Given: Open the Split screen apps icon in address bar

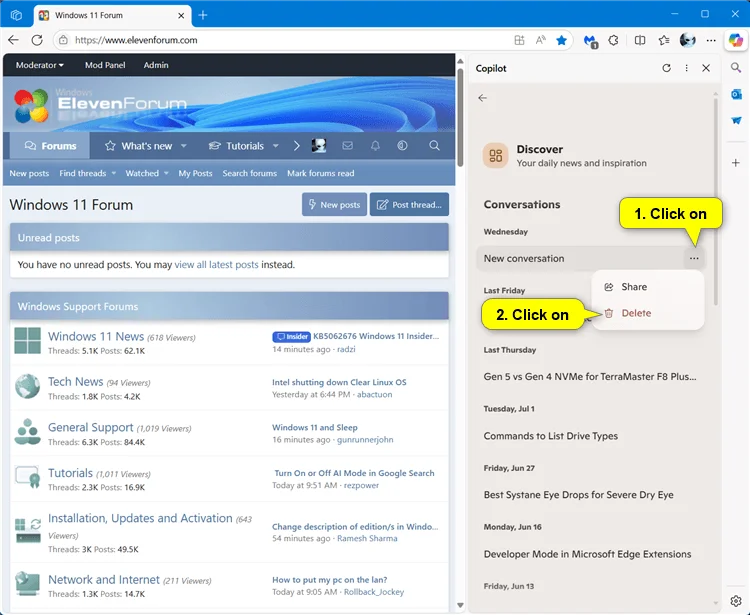Looking at the screenshot, I should pyautogui.click(x=519, y=40).
